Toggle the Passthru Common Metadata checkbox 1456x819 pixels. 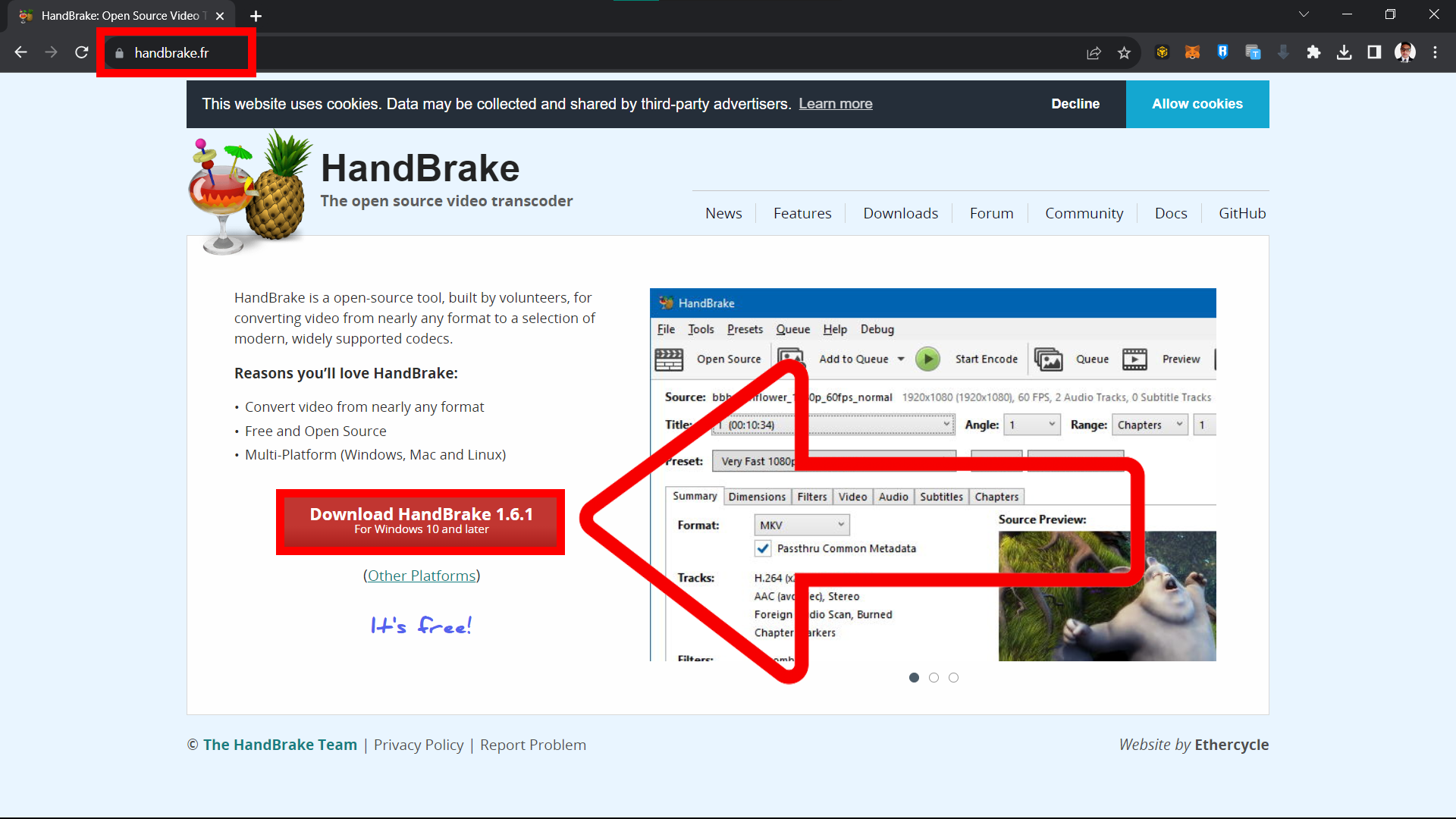coord(763,548)
